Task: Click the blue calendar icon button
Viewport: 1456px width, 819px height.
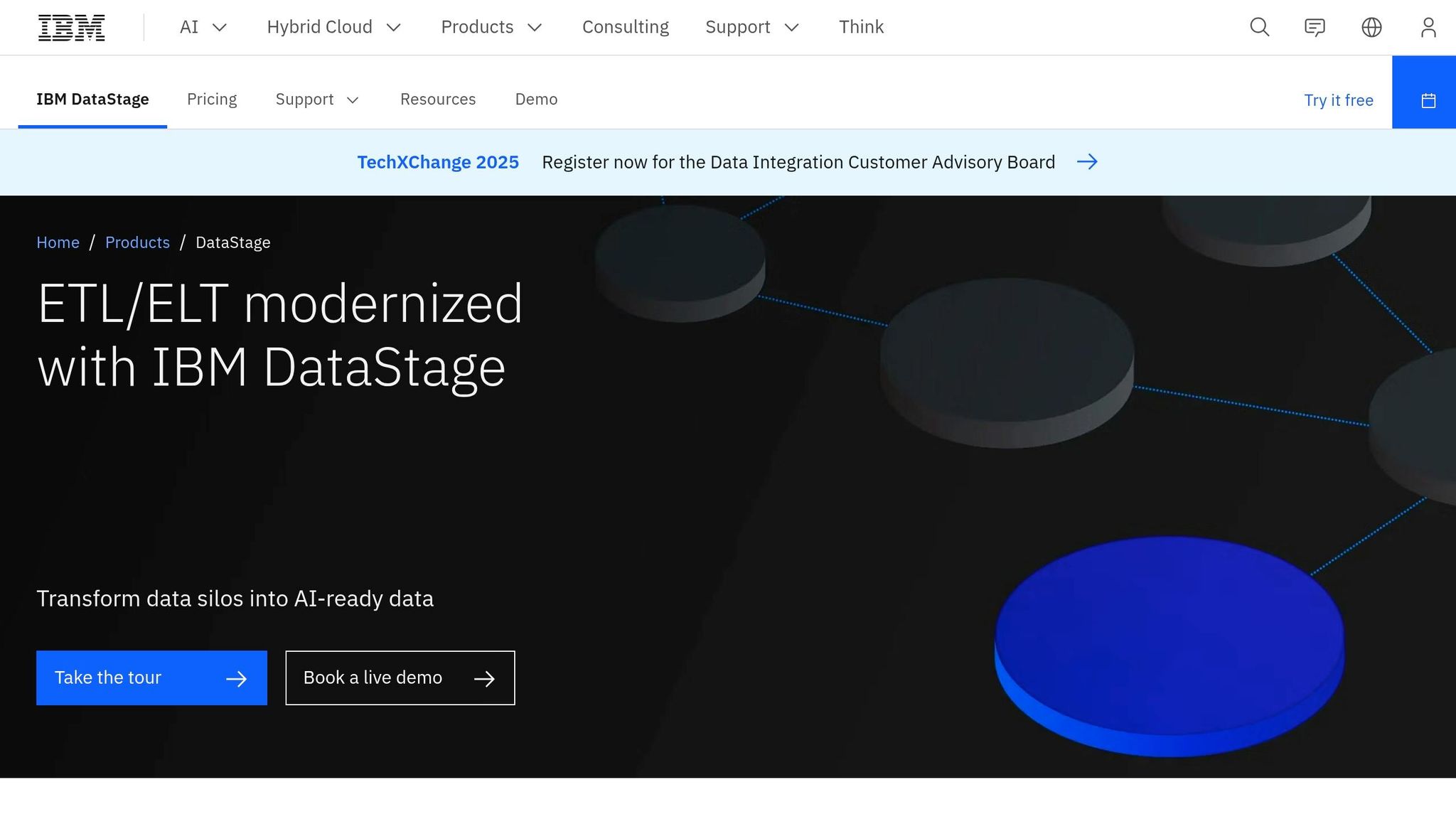Action: (1424, 92)
